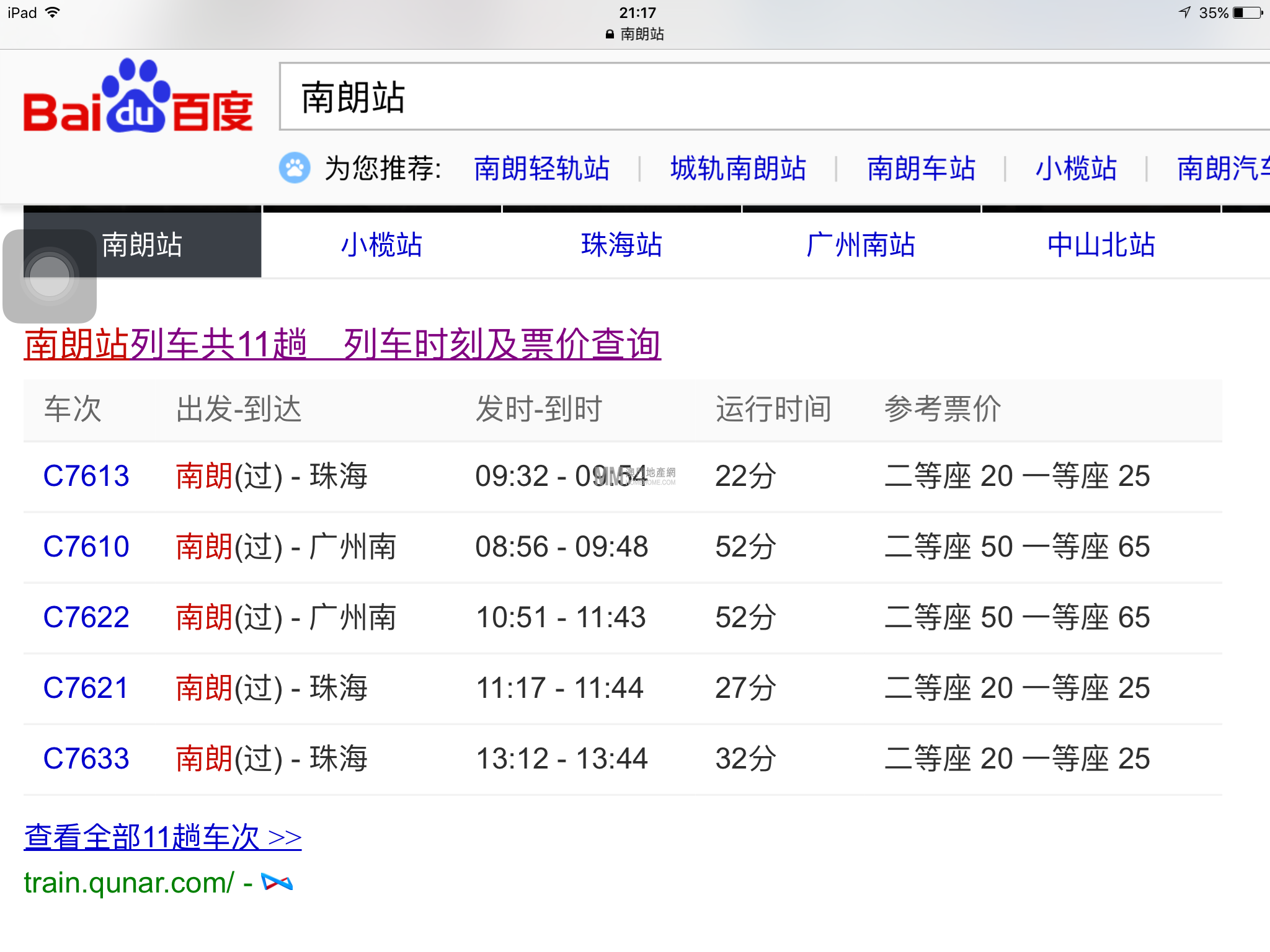Image resolution: width=1270 pixels, height=952 pixels.
Task: Tap the battery indicator in status bar
Action: (1248, 13)
